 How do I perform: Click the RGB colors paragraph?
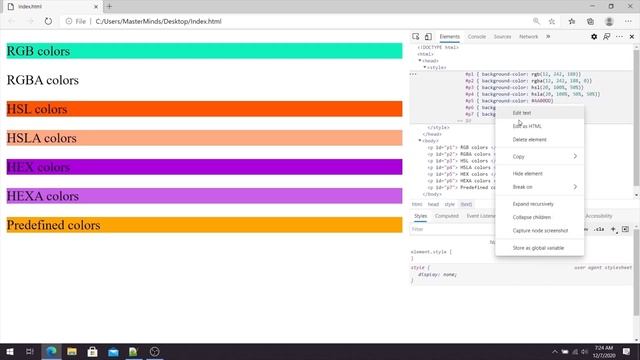(204, 51)
